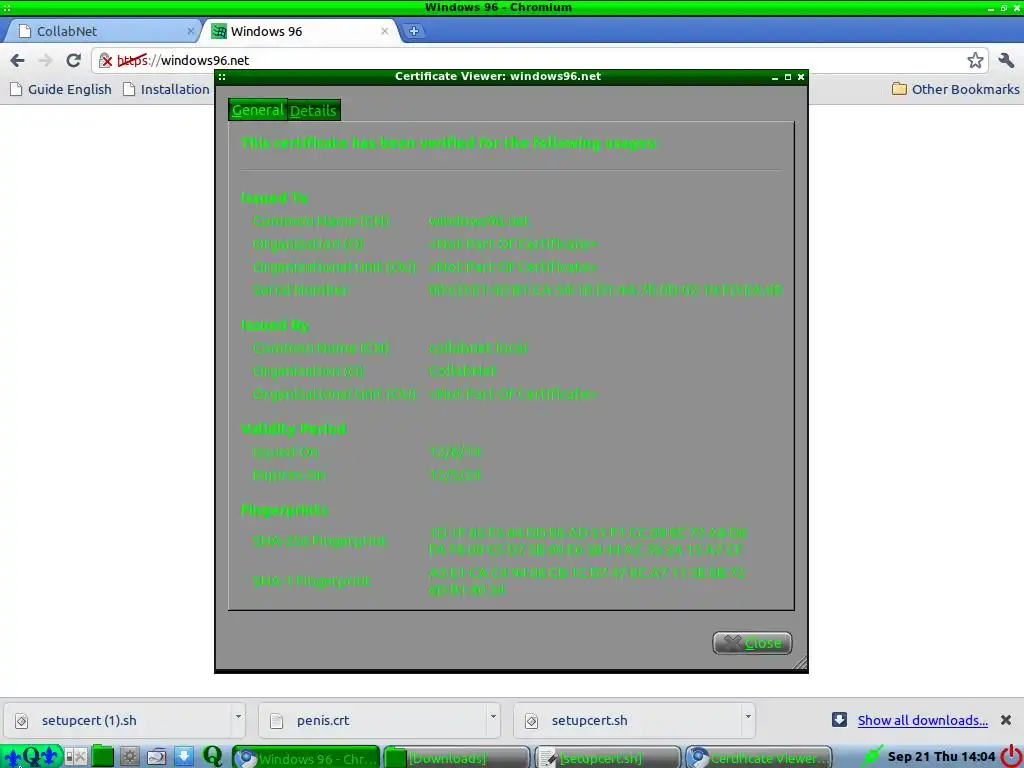Screen dimensions: 1024x768
Task: Open downloaded setupcert.sh file
Action: point(627,720)
